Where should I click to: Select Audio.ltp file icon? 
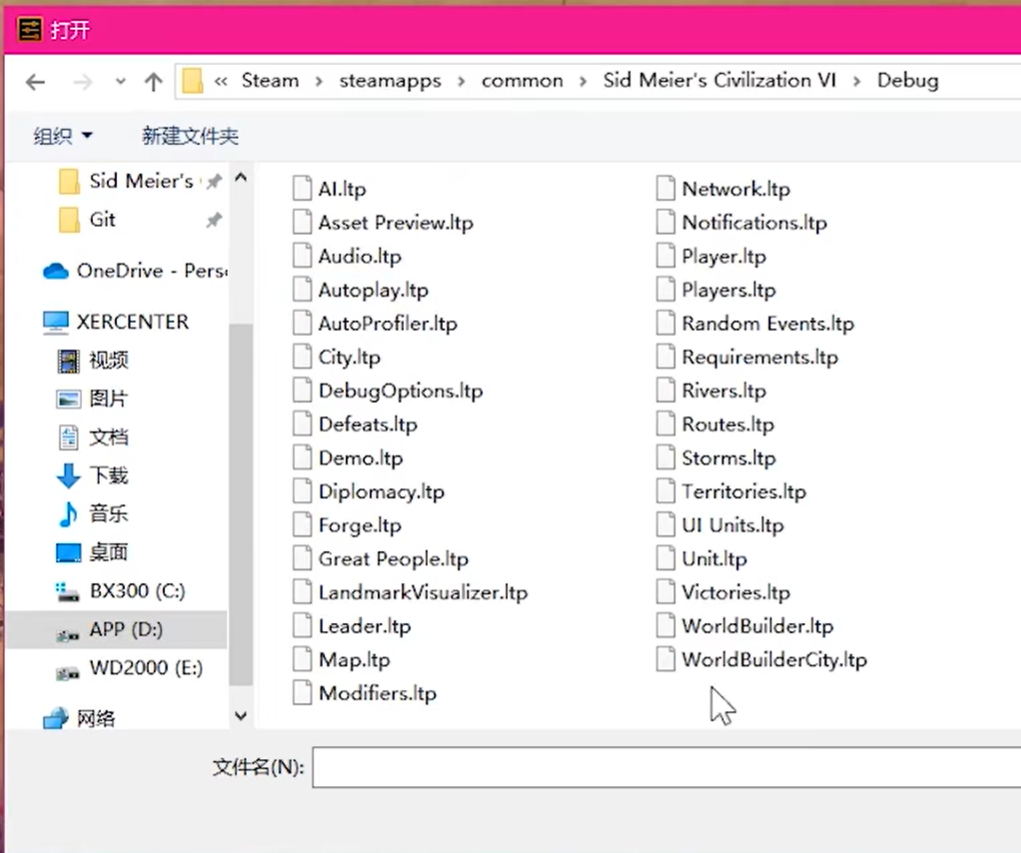click(302, 256)
